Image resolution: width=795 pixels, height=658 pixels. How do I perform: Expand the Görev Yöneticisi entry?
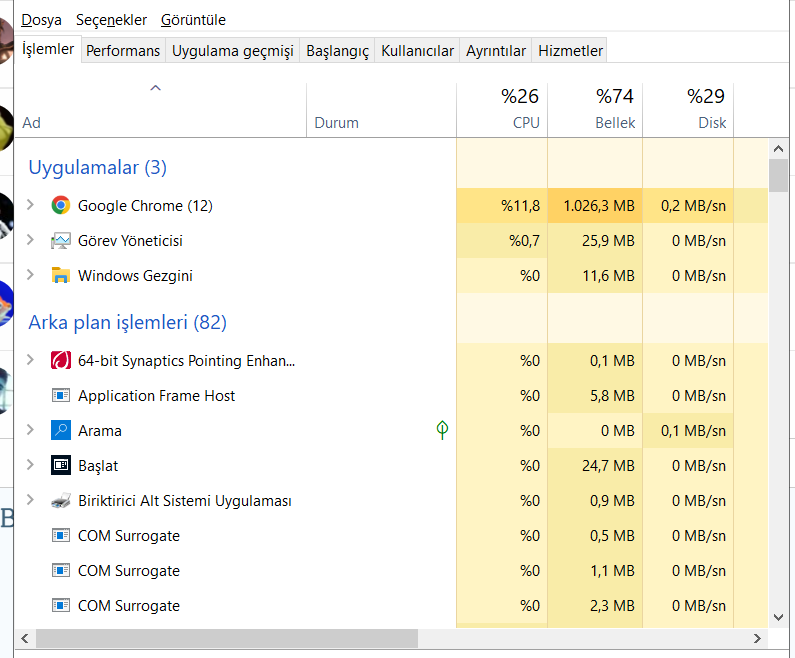click(x=30, y=240)
